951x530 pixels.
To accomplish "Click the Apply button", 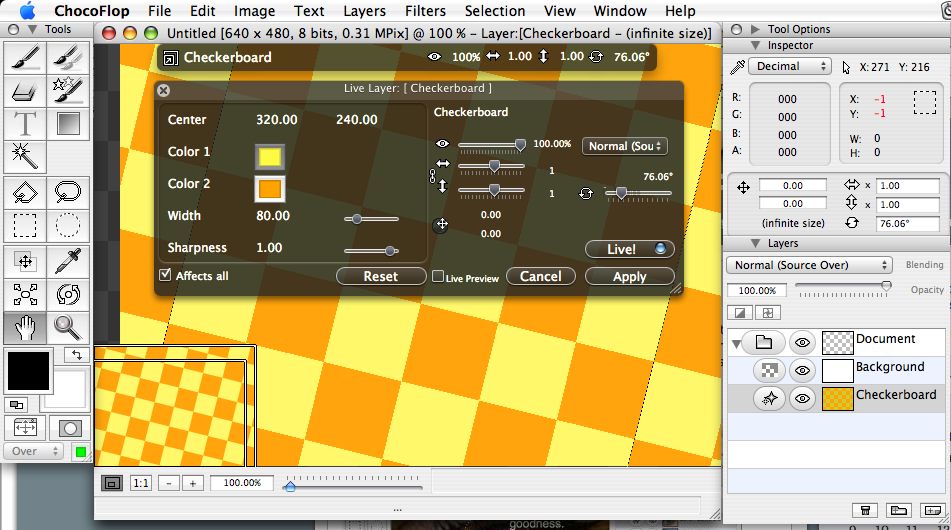I will click(x=629, y=277).
